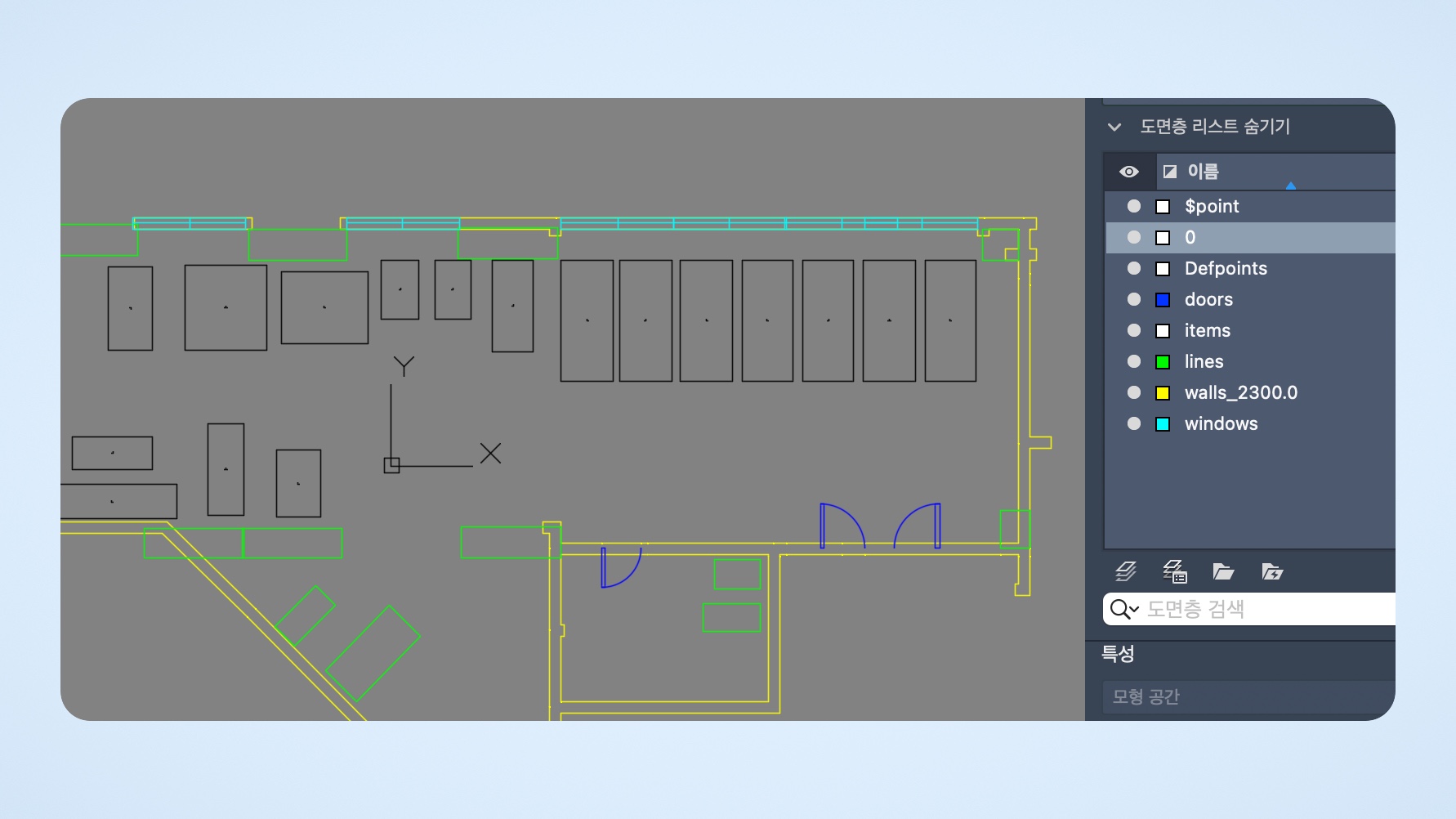Viewport: 1456px width, 819px height.
Task: Open the white color swatch of items layer
Action: click(x=1163, y=331)
